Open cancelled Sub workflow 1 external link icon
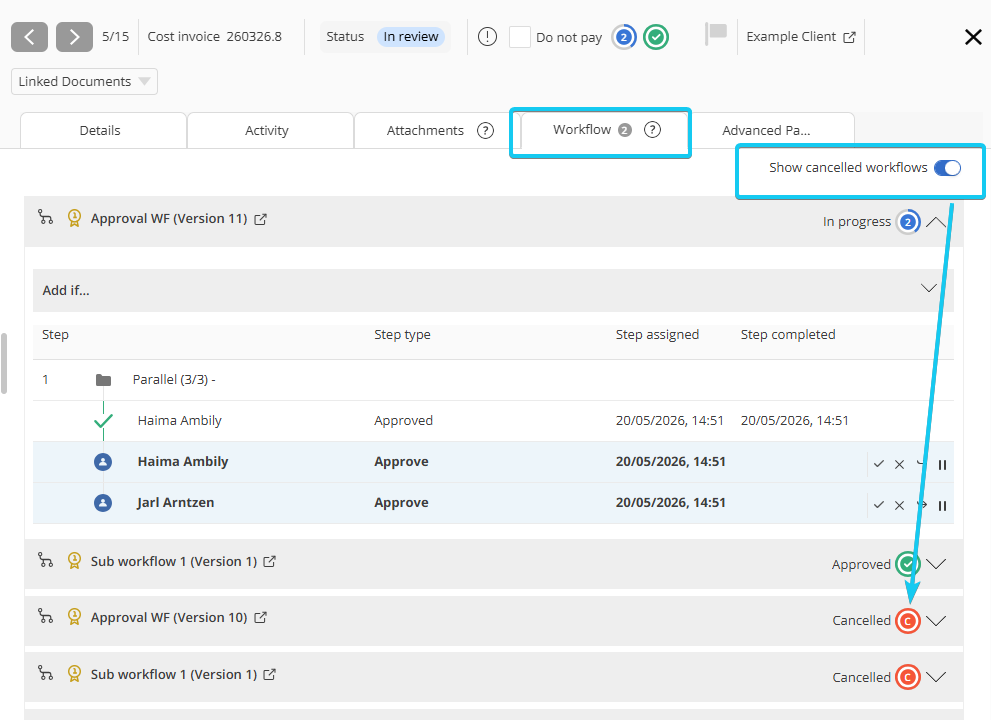Screen dimensions: 991x720 pos(270,674)
